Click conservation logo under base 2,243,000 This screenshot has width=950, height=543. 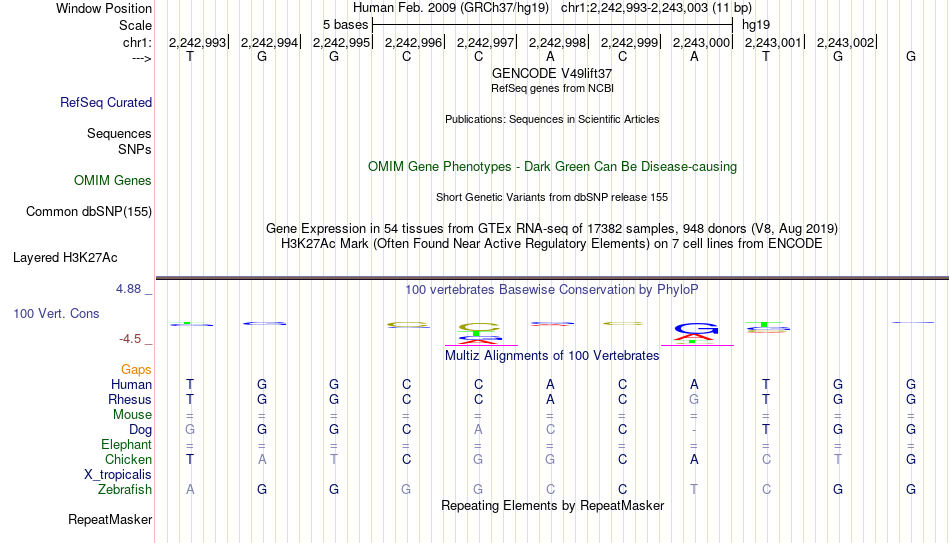click(x=696, y=333)
